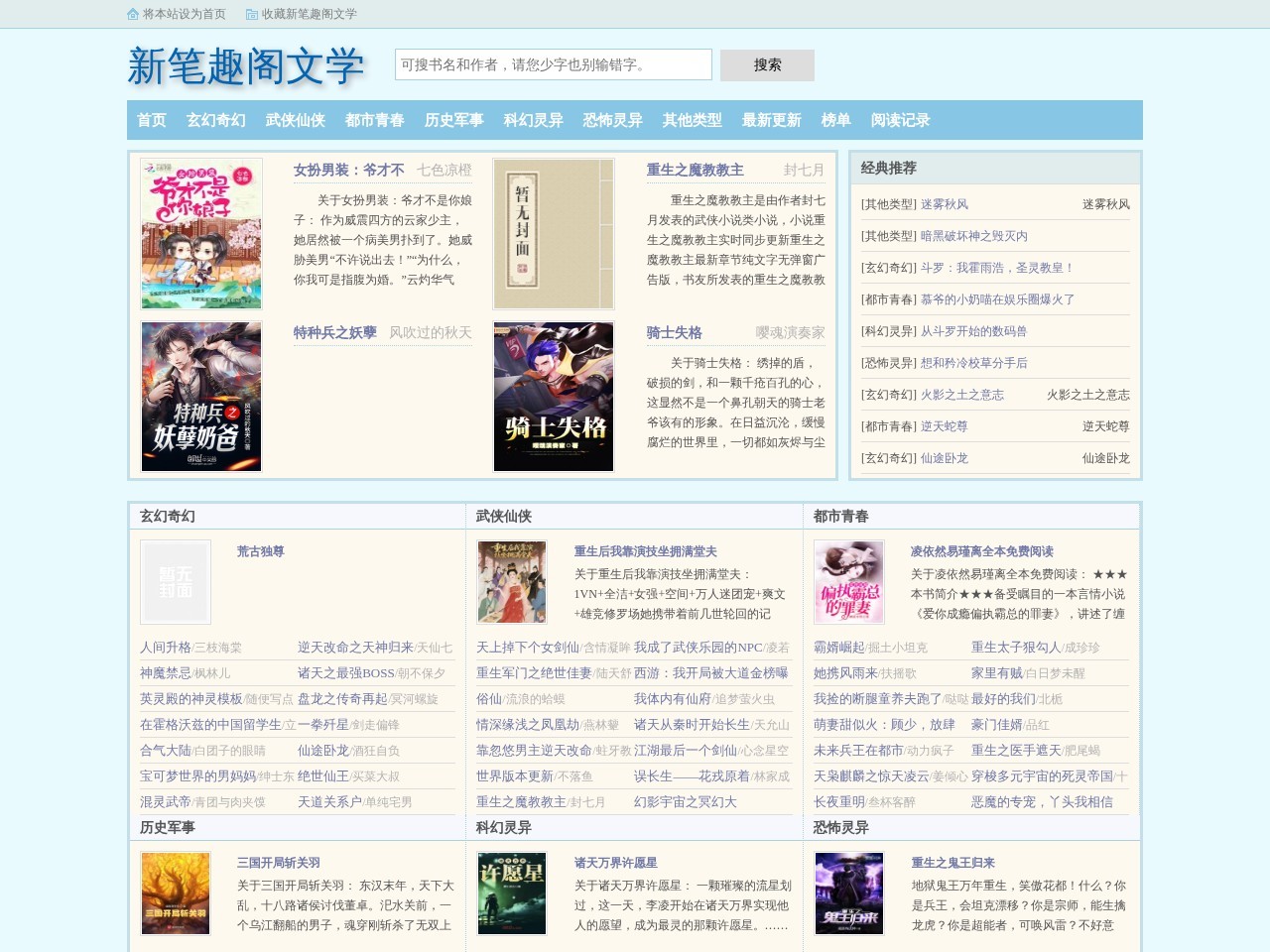Viewport: 1270px width, 952px height.
Task: Open 重生太子狠勾人
Action: [1016, 648]
